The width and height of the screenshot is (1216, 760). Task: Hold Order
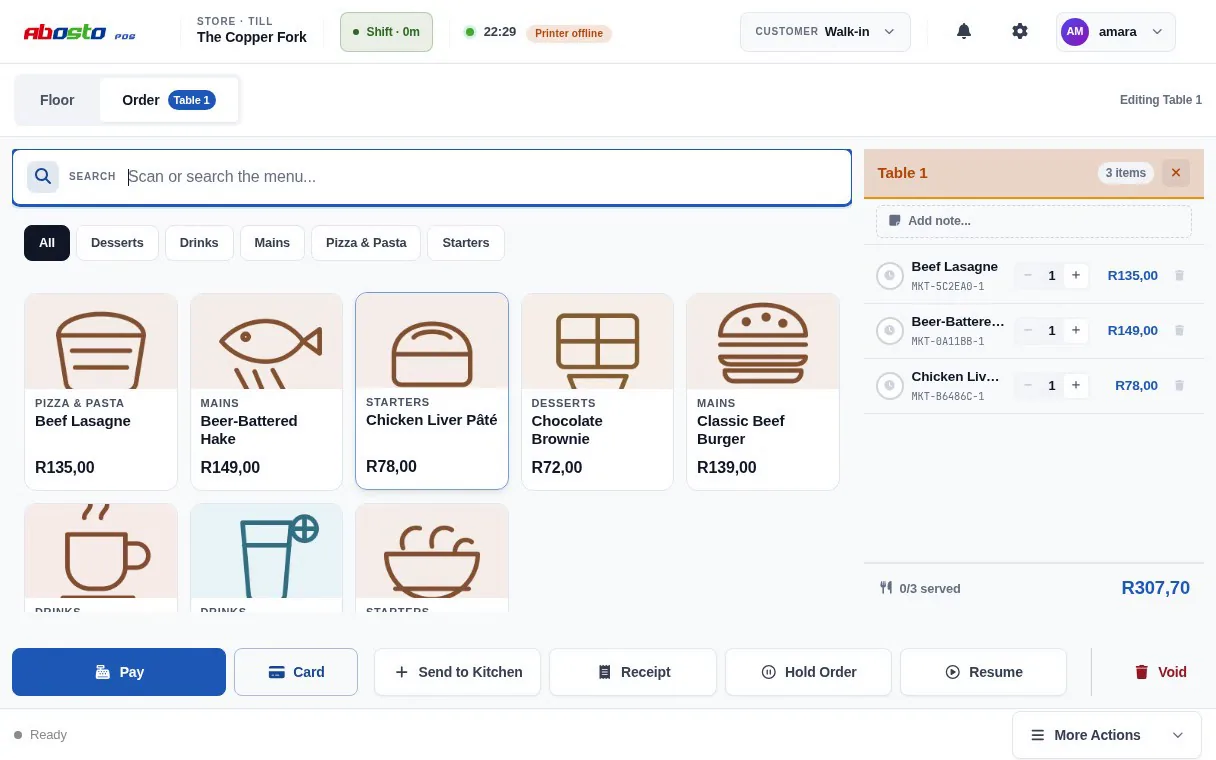tap(808, 672)
